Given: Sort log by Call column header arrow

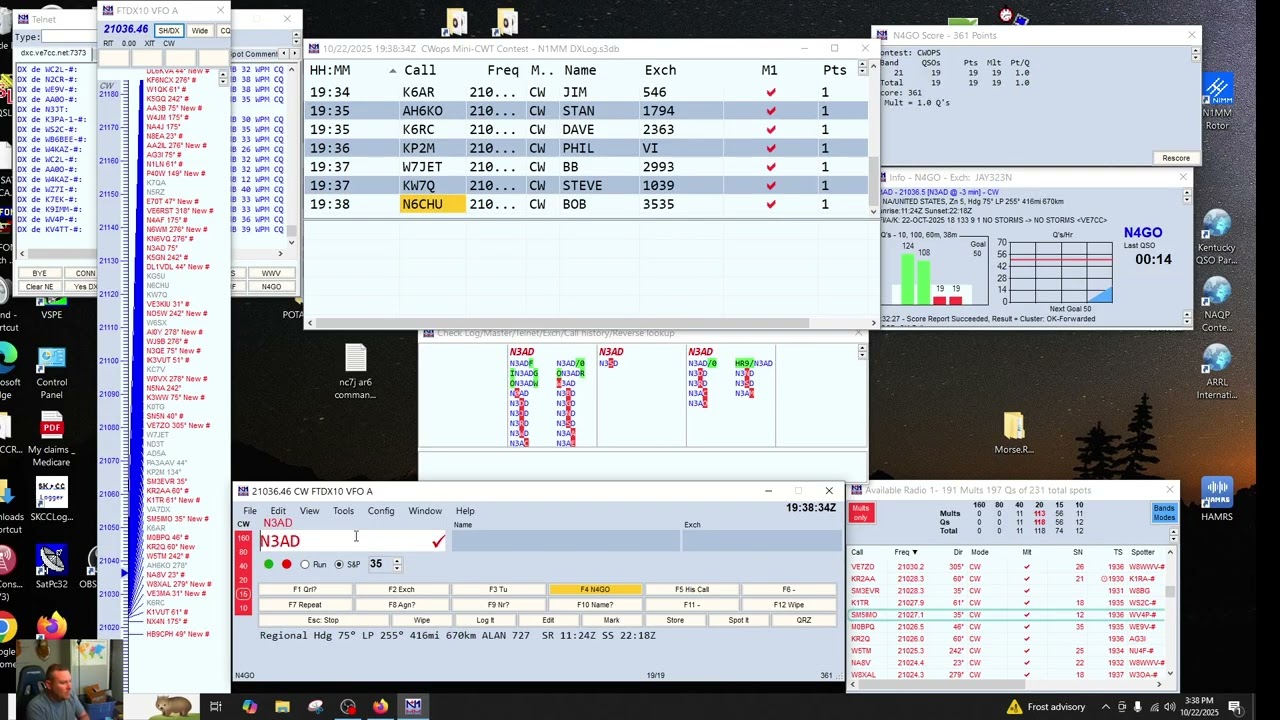Looking at the screenshot, I should point(391,71).
